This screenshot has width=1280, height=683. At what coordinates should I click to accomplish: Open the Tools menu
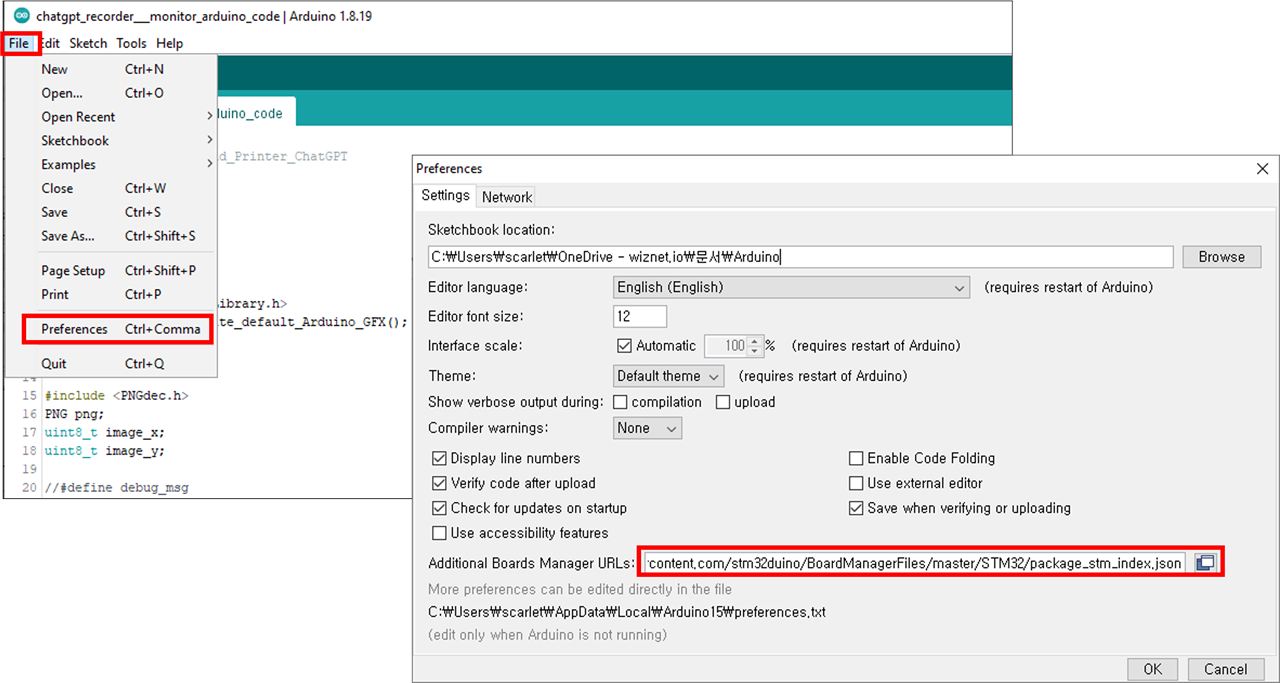131,43
